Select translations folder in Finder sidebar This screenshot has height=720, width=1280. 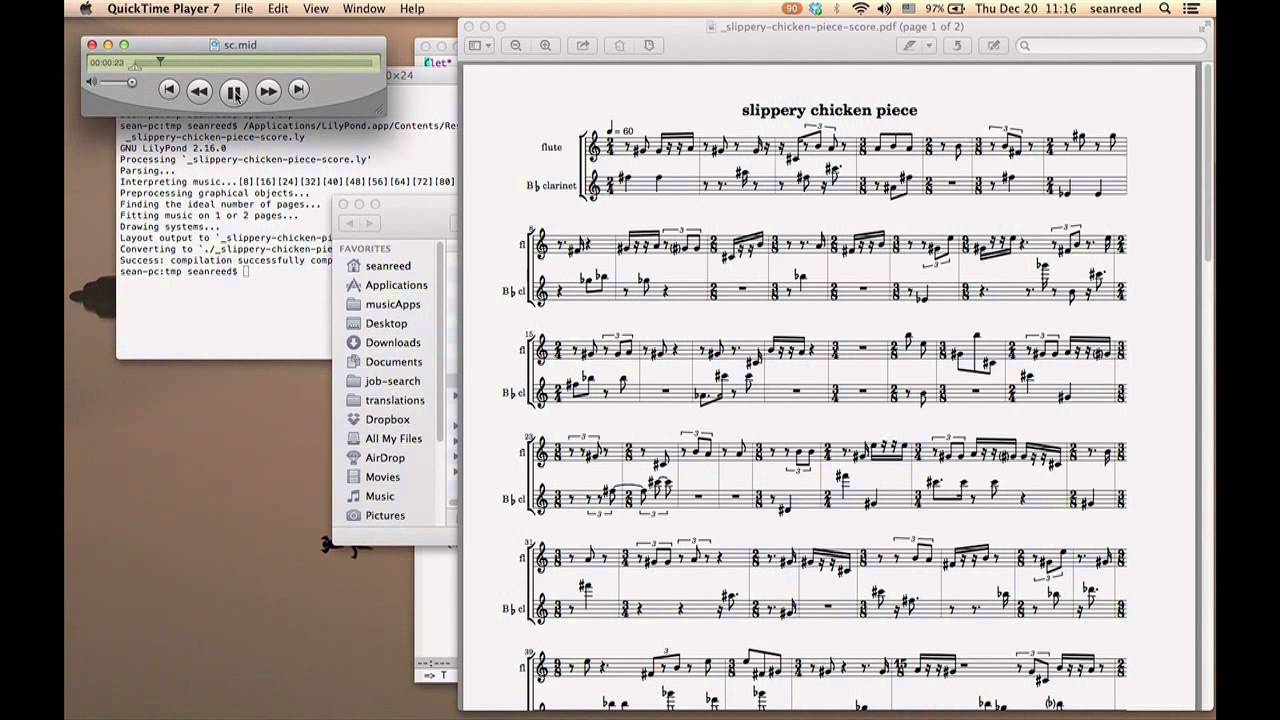pyautogui.click(x=395, y=400)
